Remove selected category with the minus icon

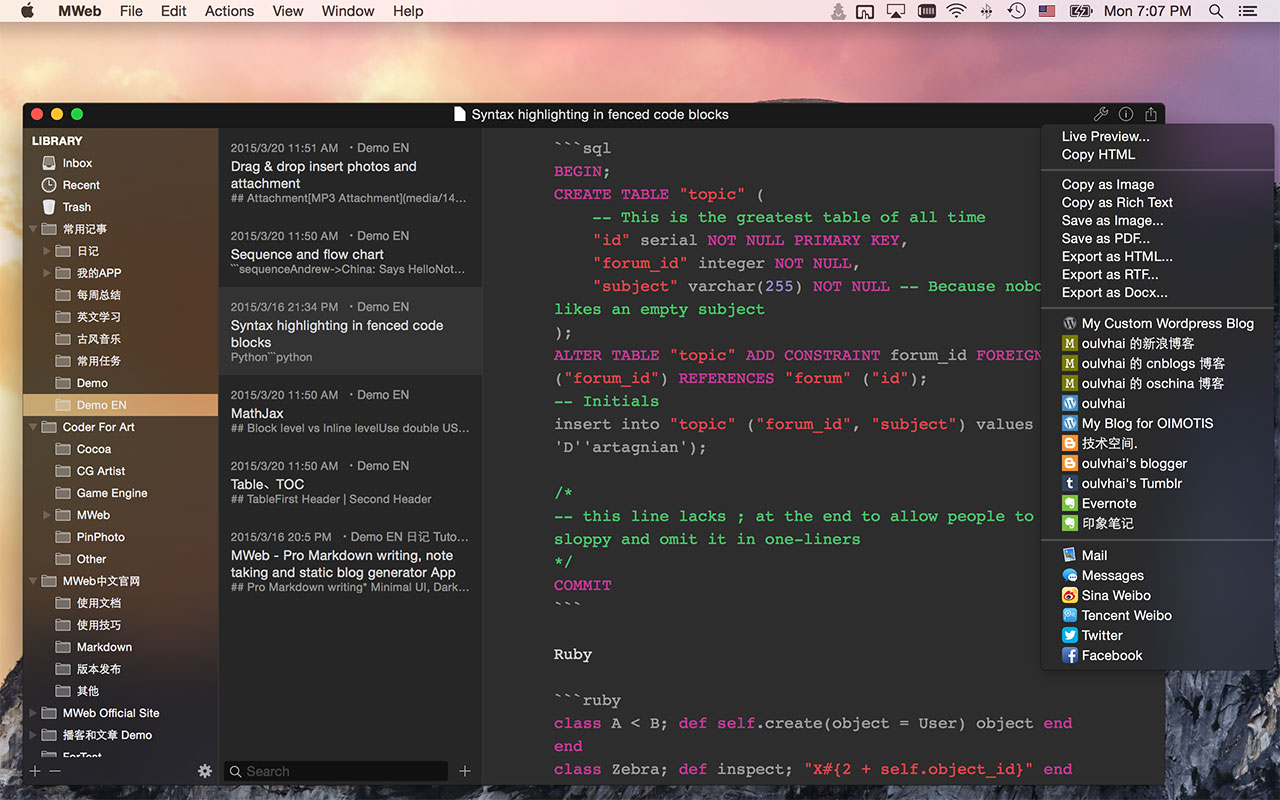click(x=55, y=771)
